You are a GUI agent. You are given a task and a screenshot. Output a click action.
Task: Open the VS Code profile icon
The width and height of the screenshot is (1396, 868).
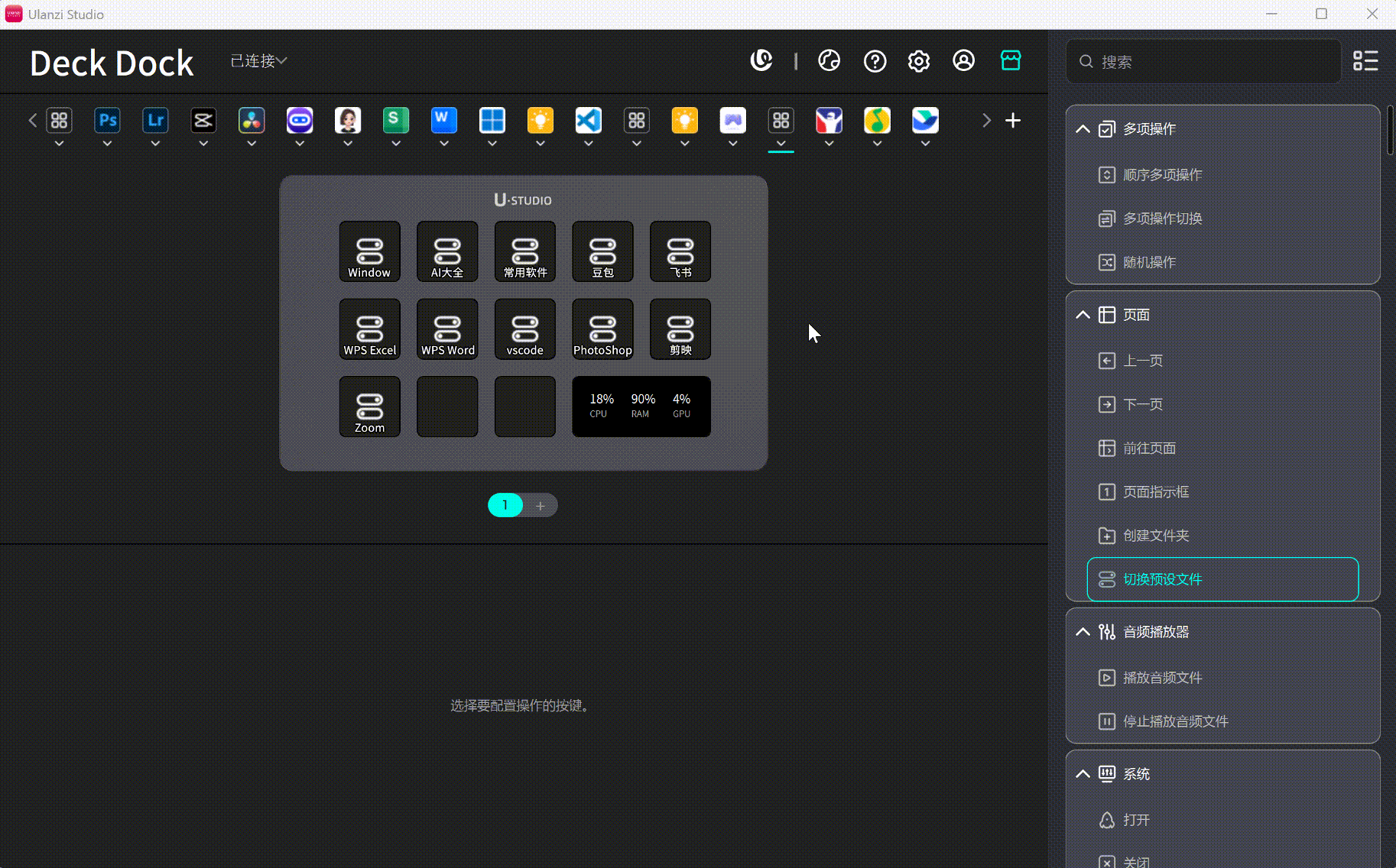click(588, 121)
